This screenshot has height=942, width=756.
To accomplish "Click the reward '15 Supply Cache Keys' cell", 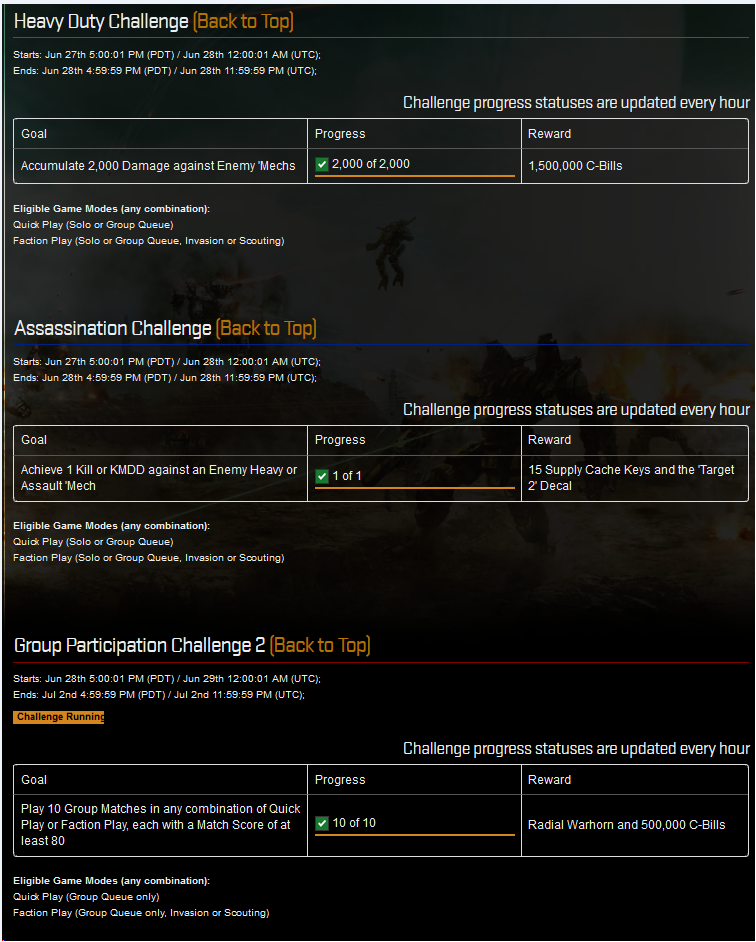I will [x=635, y=478].
